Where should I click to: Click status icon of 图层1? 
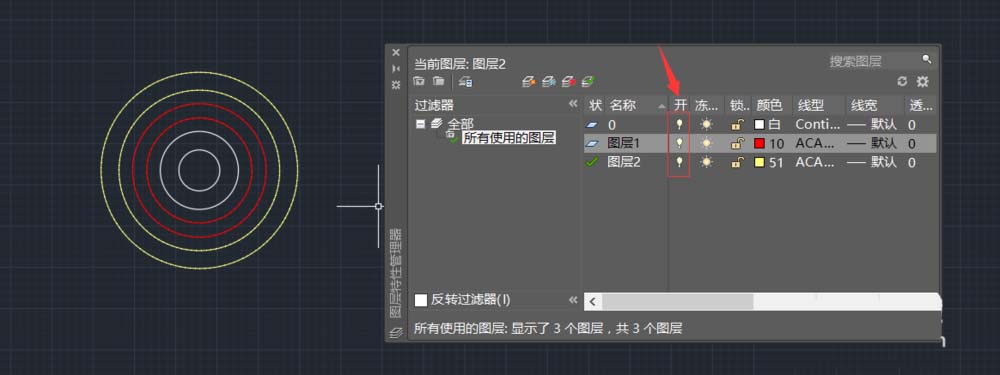click(x=592, y=143)
